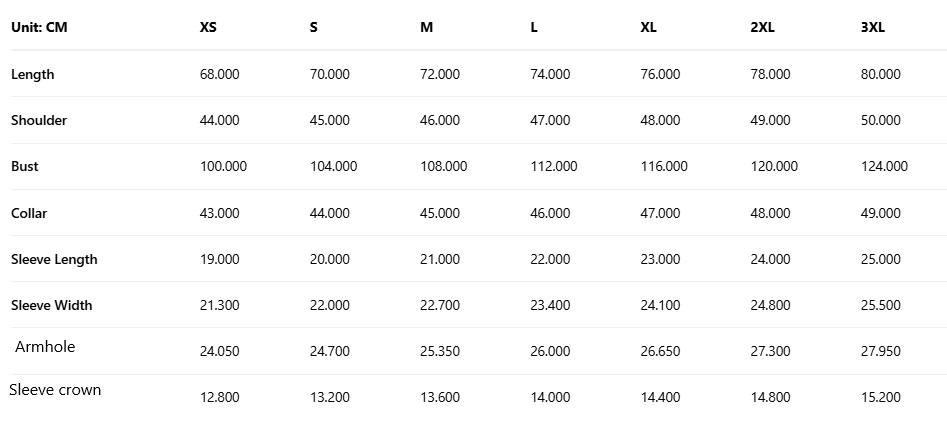Click the Sleeve Width row label
Image resolution: width=947 pixels, height=426 pixels.
(51, 305)
